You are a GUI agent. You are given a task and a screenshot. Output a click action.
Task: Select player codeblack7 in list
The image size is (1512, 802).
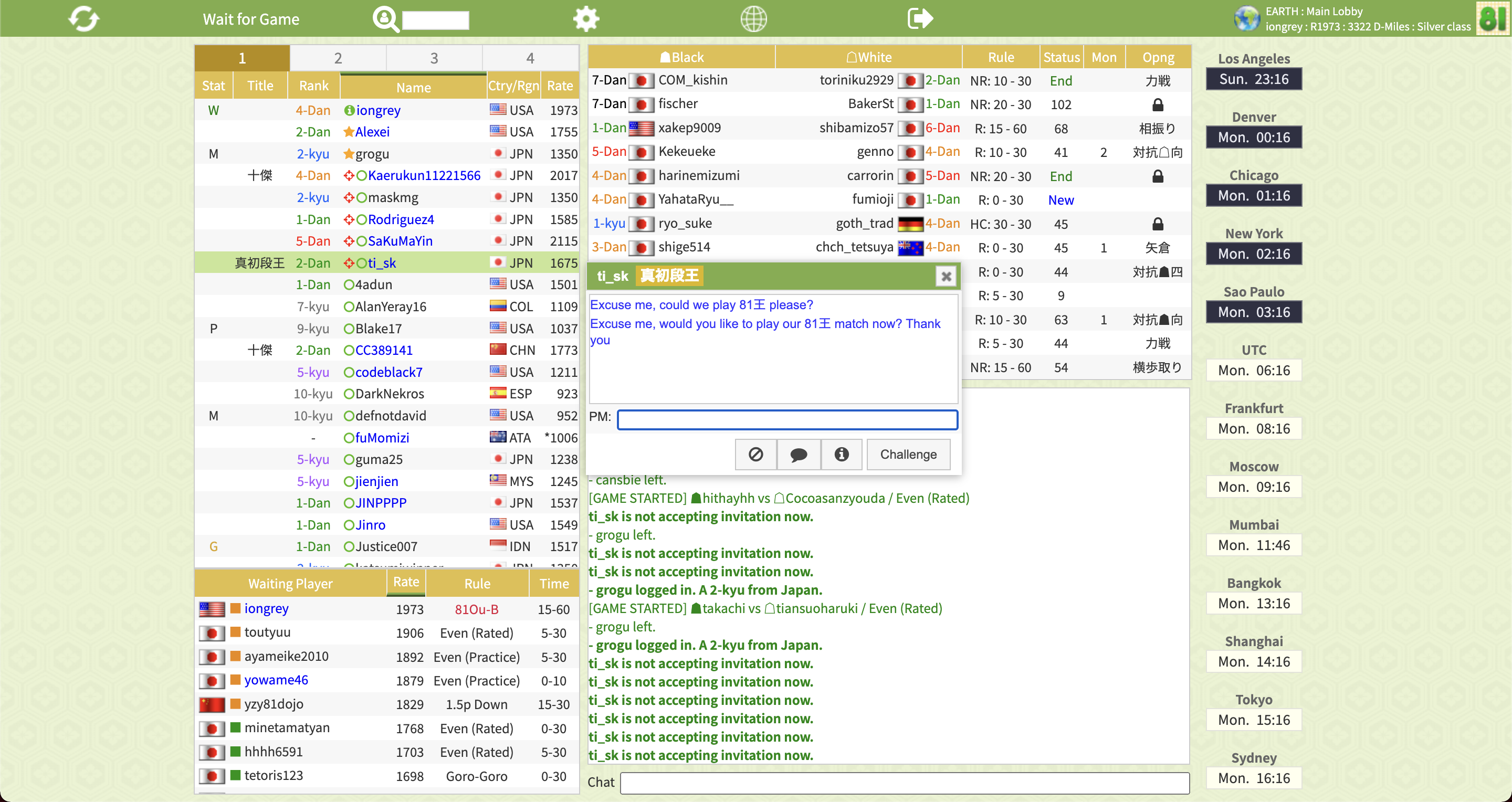click(x=387, y=372)
